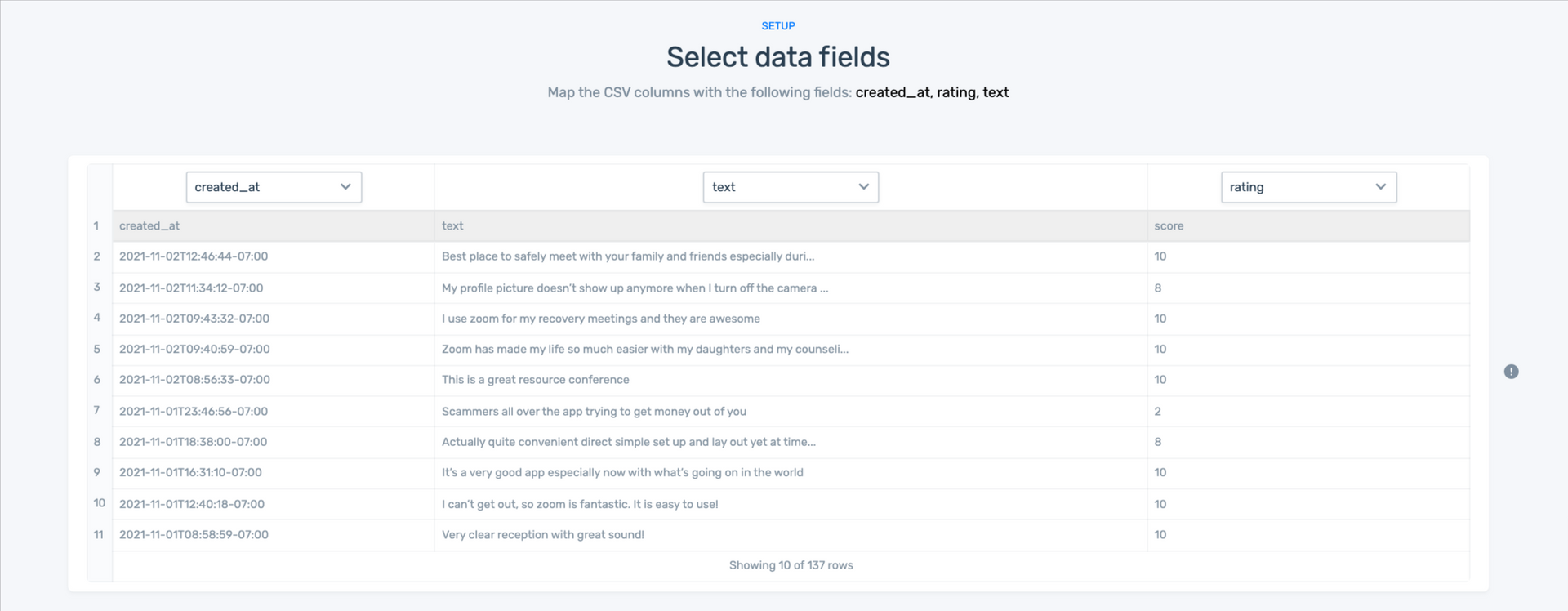Click the 'created_at' header cell in row 1
1568x611 pixels.
point(149,226)
